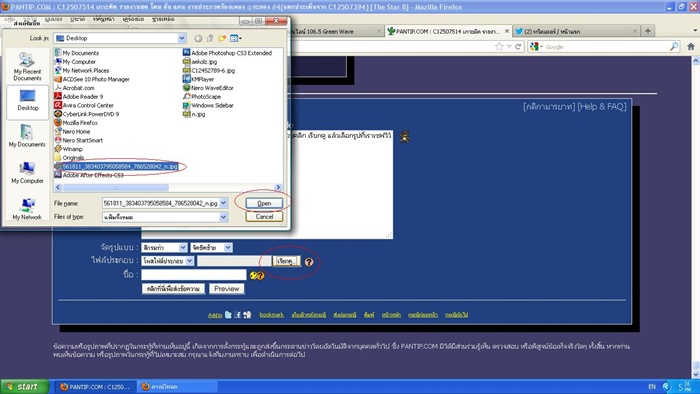This screenshot has height=394, width=700.
Task: Click the back arrow in file dialog
Action: click(198, 38)
